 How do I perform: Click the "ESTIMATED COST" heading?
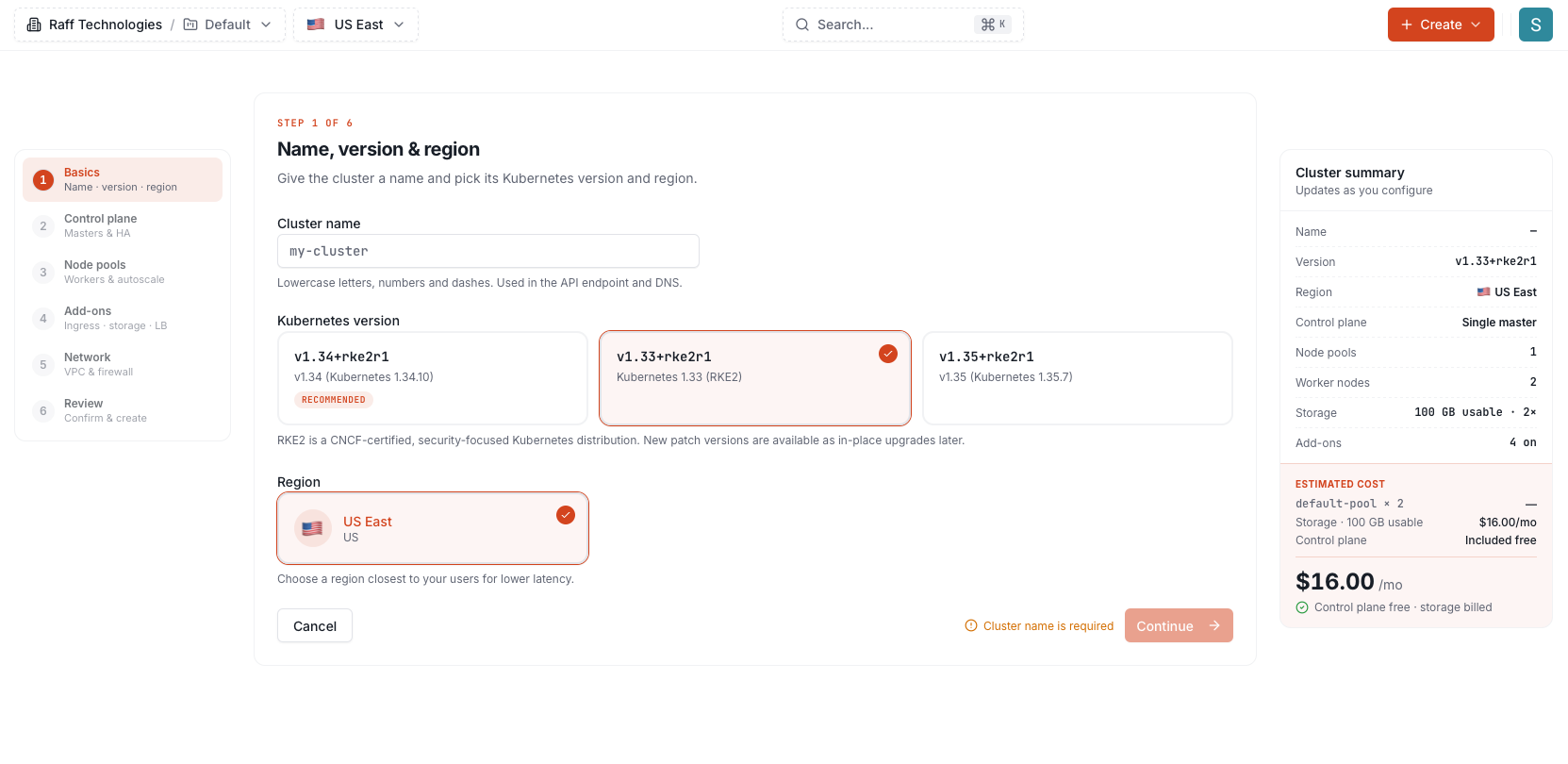click(1340, 484)
